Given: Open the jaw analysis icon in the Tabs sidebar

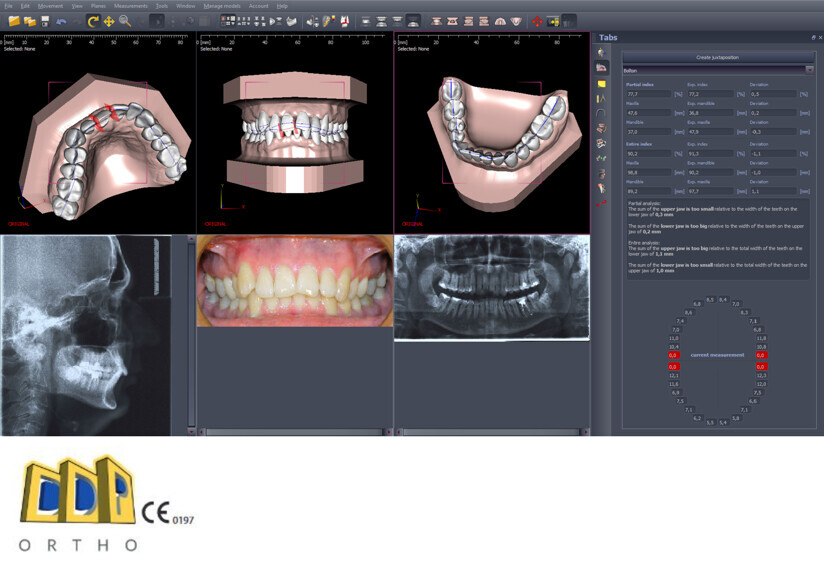Looking at the screenshot, I should point(601,66).
